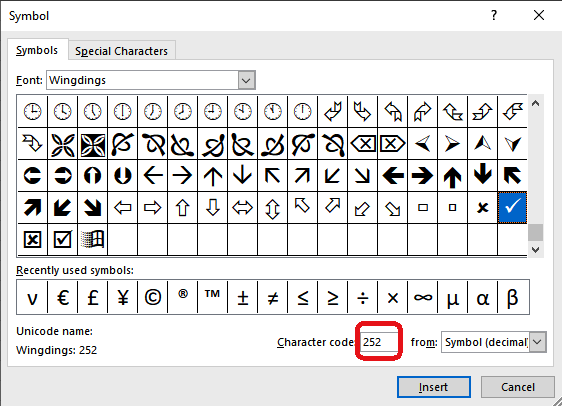
Task: Select the bold up-right diagonal arrow symbol
Action: (x=32, y=207)
